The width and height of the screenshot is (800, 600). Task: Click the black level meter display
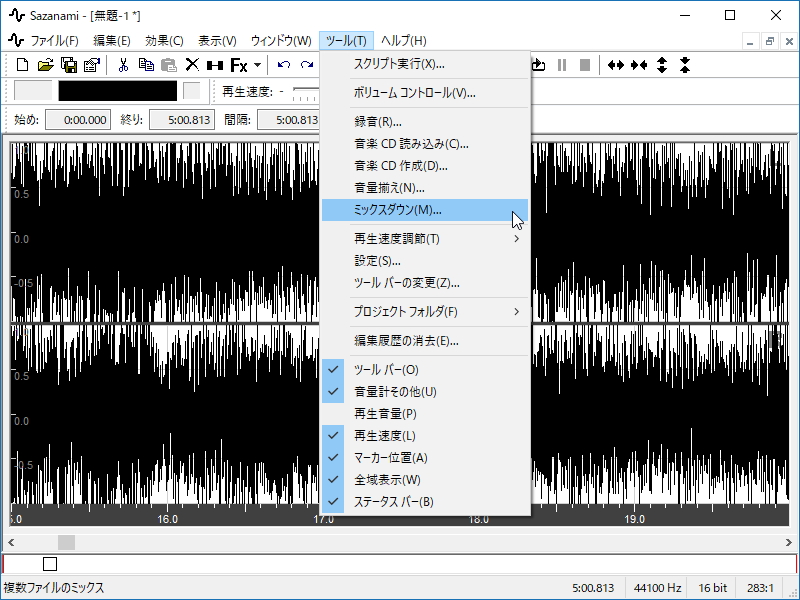click(x=118, y=91)
